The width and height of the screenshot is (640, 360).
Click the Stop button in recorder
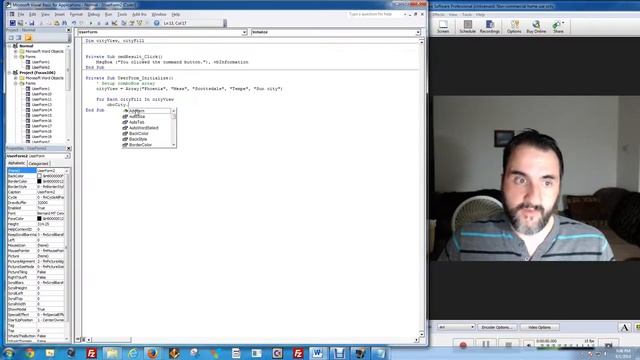point(509,345)
